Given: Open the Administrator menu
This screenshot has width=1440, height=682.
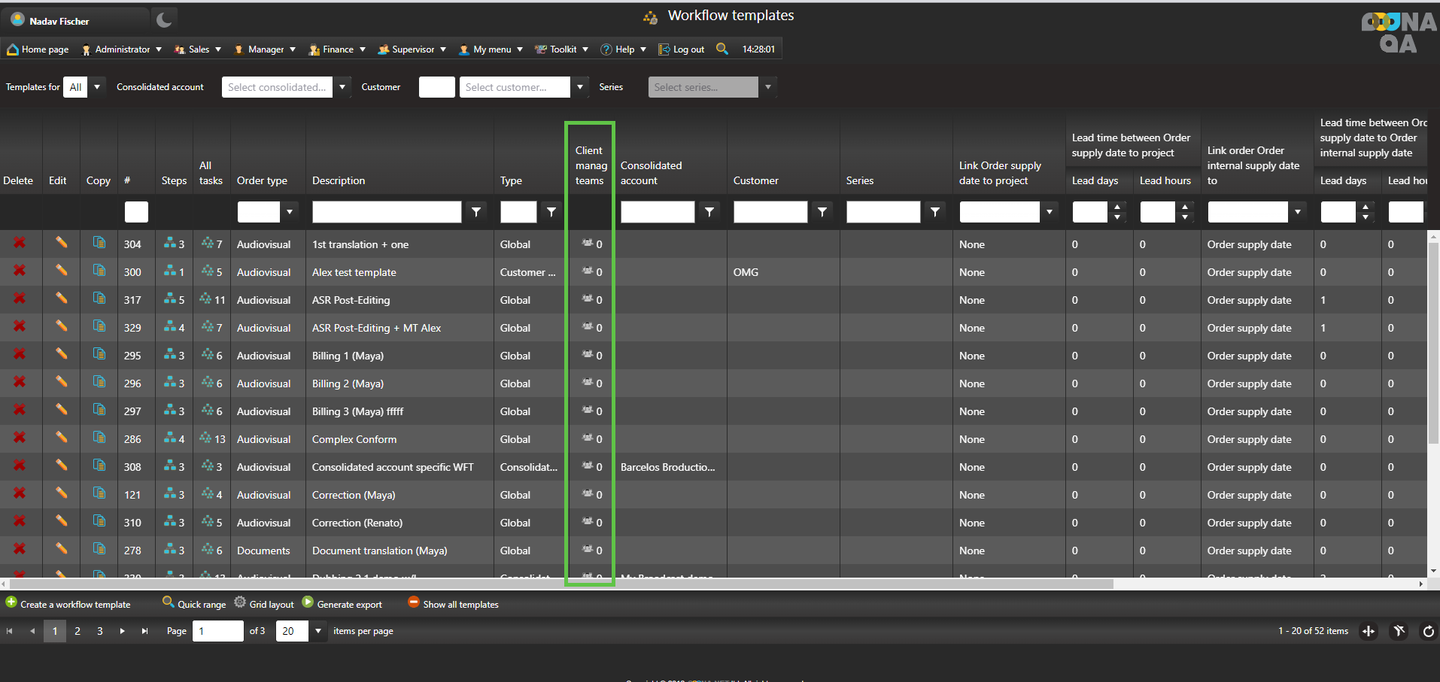Looking at the screenshot, I should pyautogui.click(x=121, y=49).
